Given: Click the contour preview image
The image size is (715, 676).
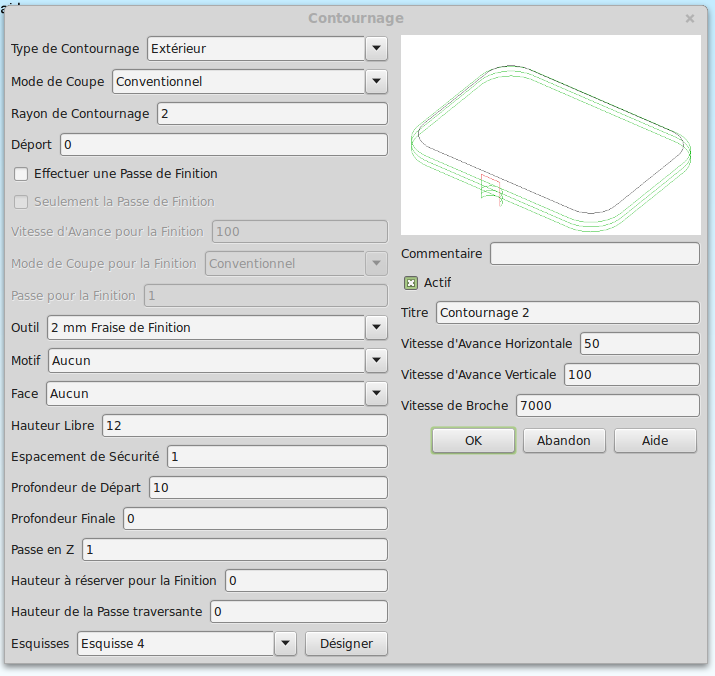Looking at the screenshot, I should pyautogui.click(x=550, y=135).
